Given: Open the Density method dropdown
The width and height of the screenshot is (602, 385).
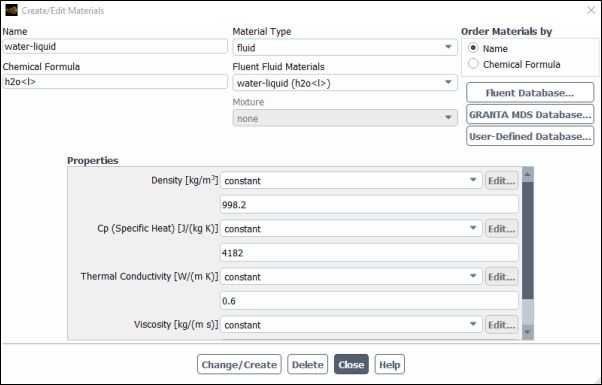Looking at the screenshot, I should pyautogui.click(x=351, y=180).
